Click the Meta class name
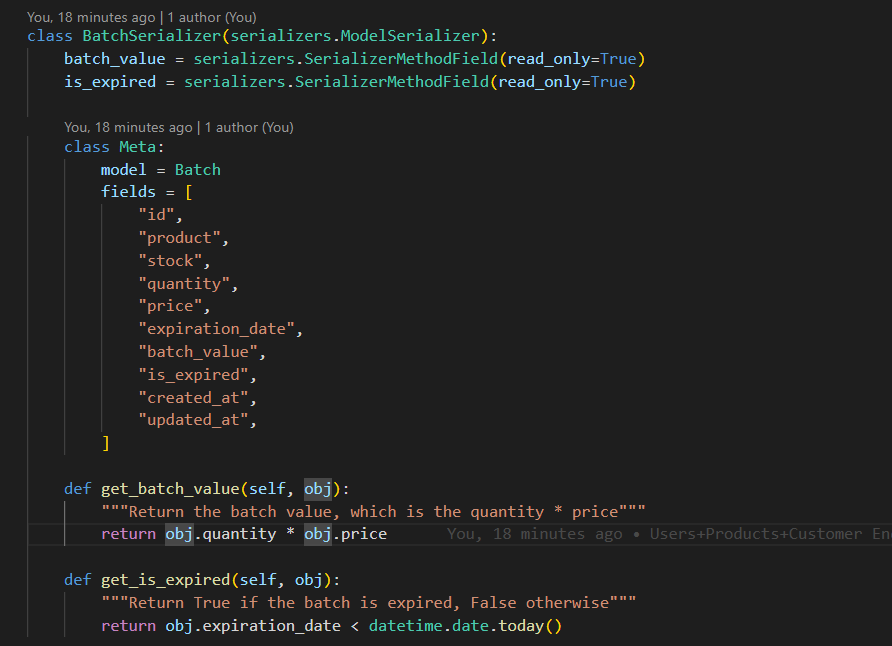892x646 pixels. click(x=137, y=147)
